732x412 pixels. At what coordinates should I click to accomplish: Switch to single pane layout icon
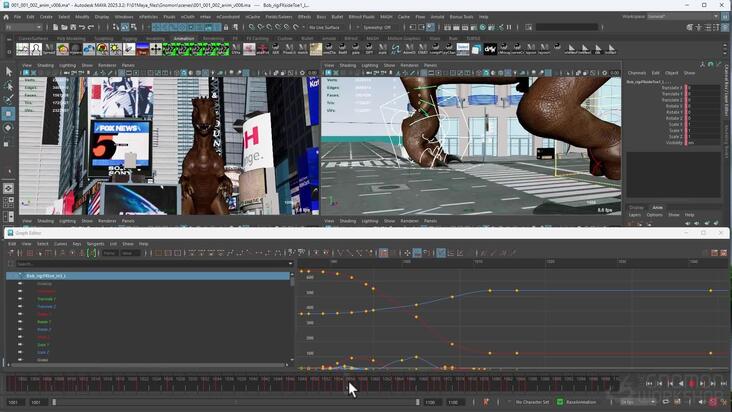click(8, 189)
